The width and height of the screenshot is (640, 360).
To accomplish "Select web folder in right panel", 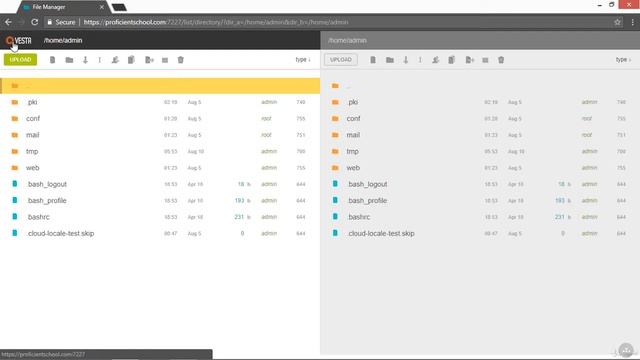I will [x=480, y=168].
